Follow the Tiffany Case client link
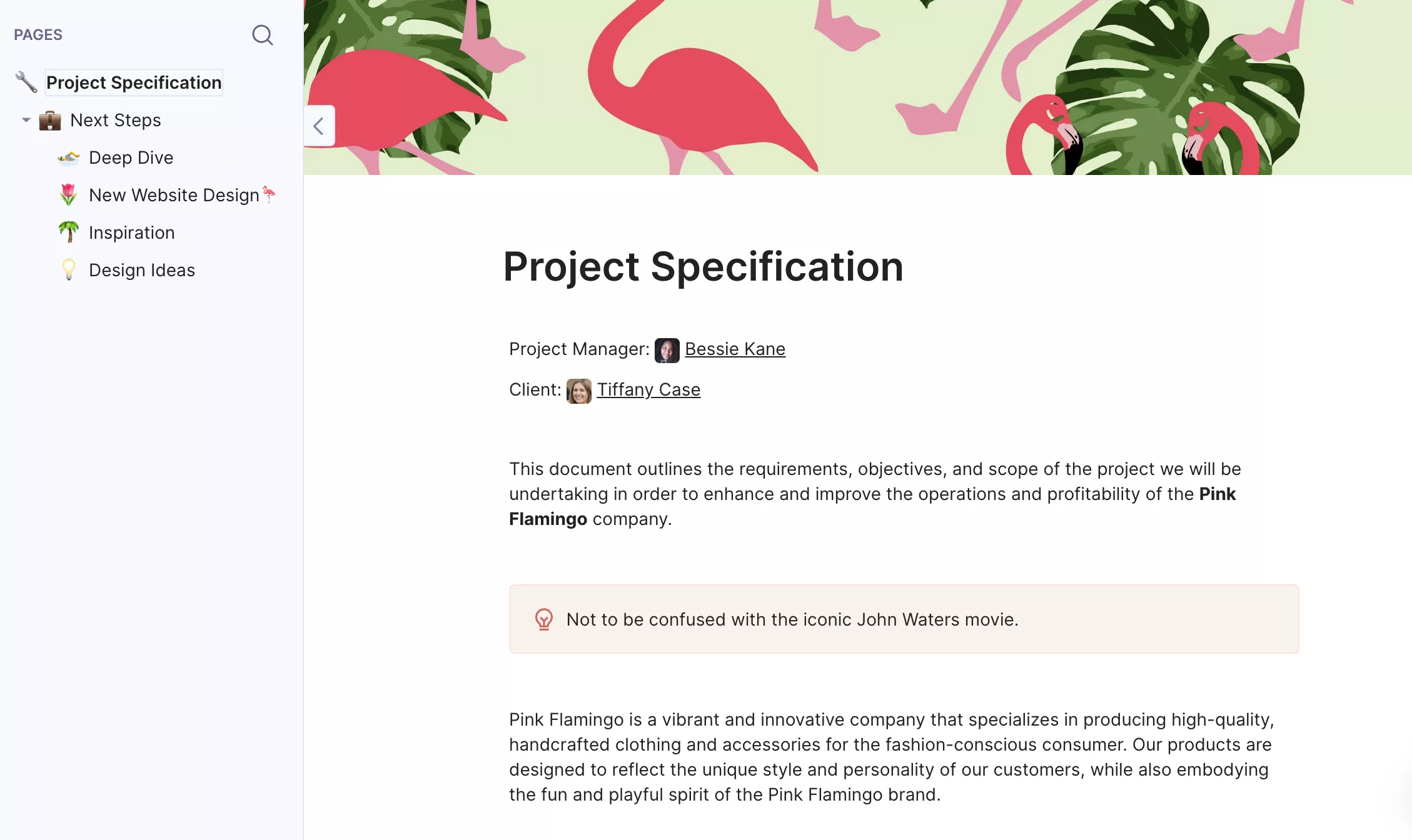This screenshot has height=840, width=1412. coord(648,389)
